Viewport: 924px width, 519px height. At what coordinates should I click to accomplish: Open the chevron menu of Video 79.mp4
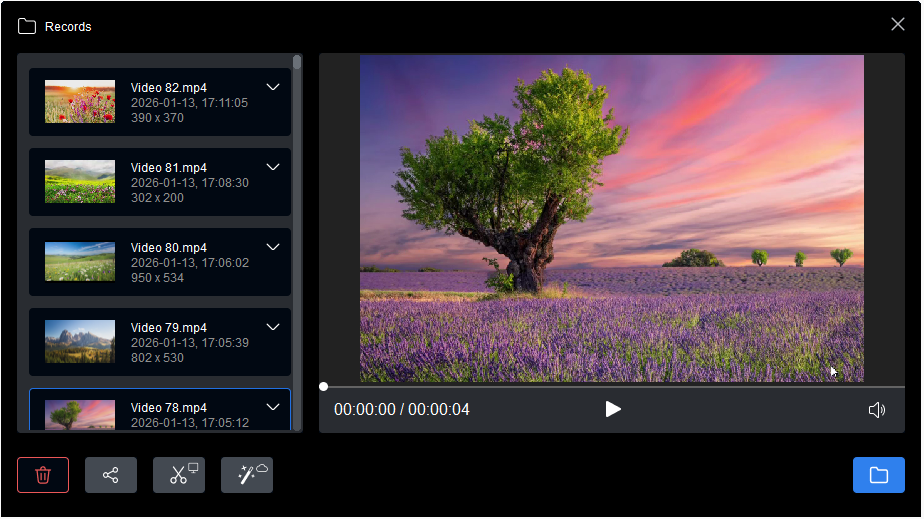(x=272, y=327)
